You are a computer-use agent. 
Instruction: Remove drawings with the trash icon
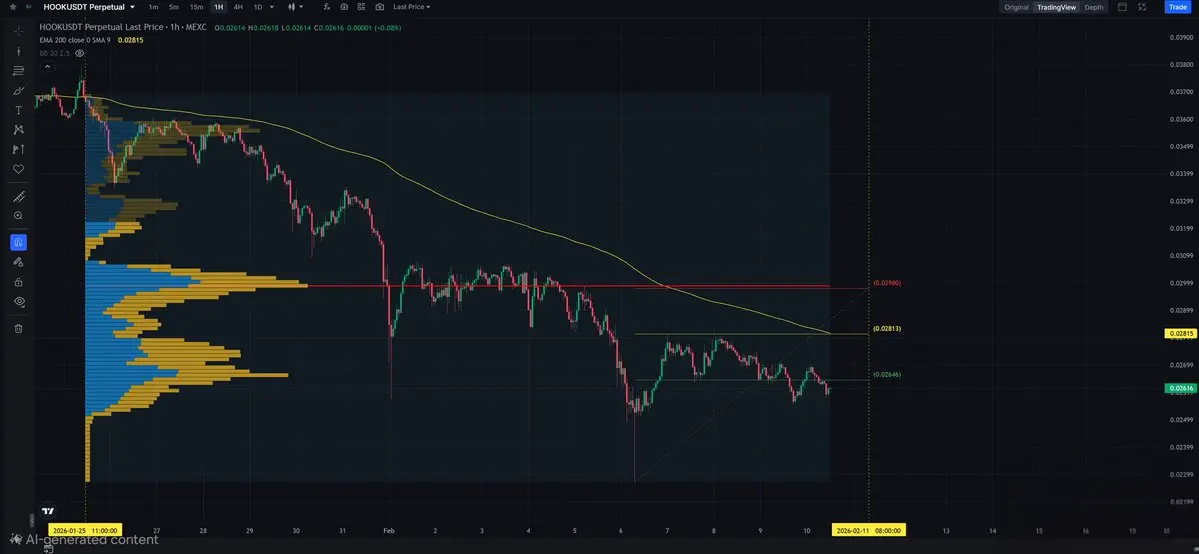pyautogui.click(x=19, y=328)
